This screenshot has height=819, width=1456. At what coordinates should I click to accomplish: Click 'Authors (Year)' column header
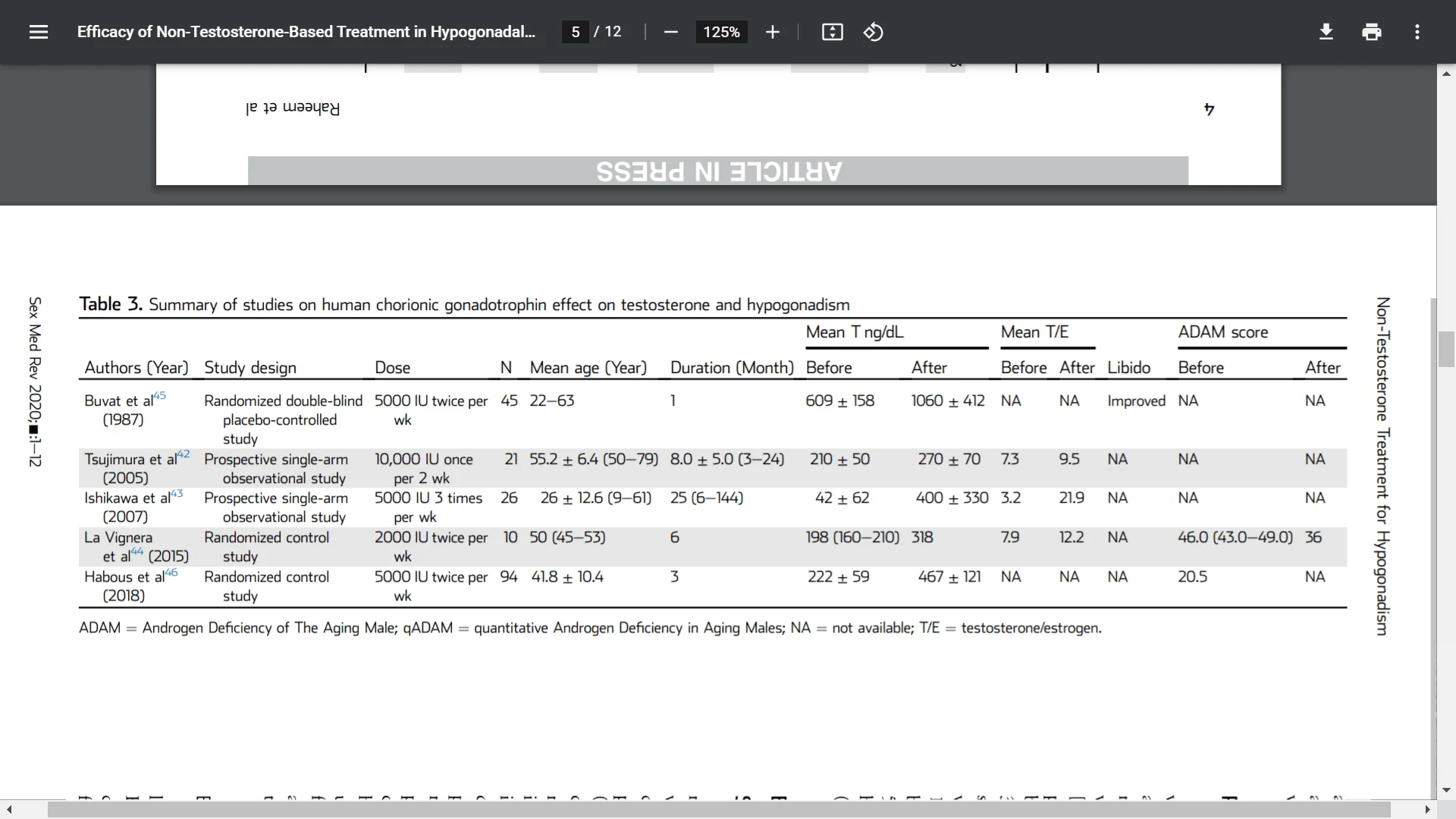[136, 368]
